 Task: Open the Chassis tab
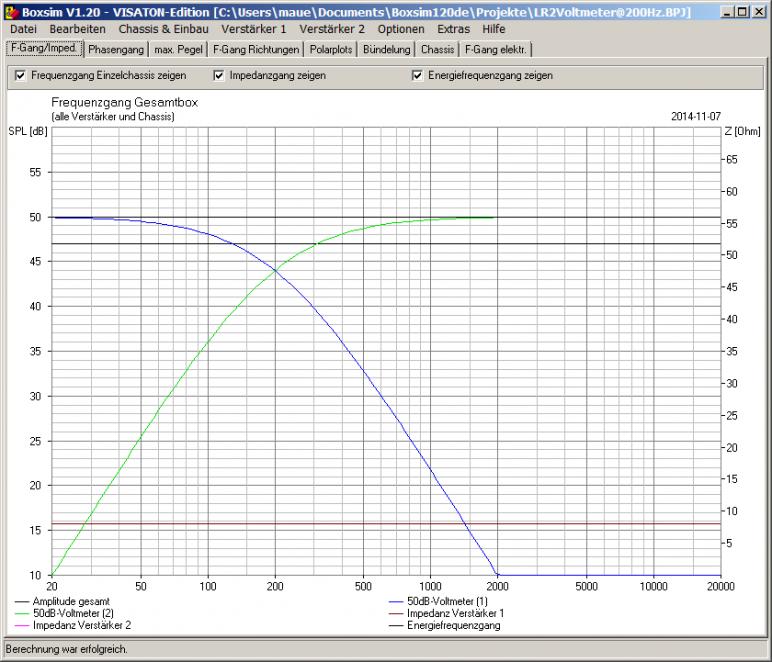click(x=438, y=49)
